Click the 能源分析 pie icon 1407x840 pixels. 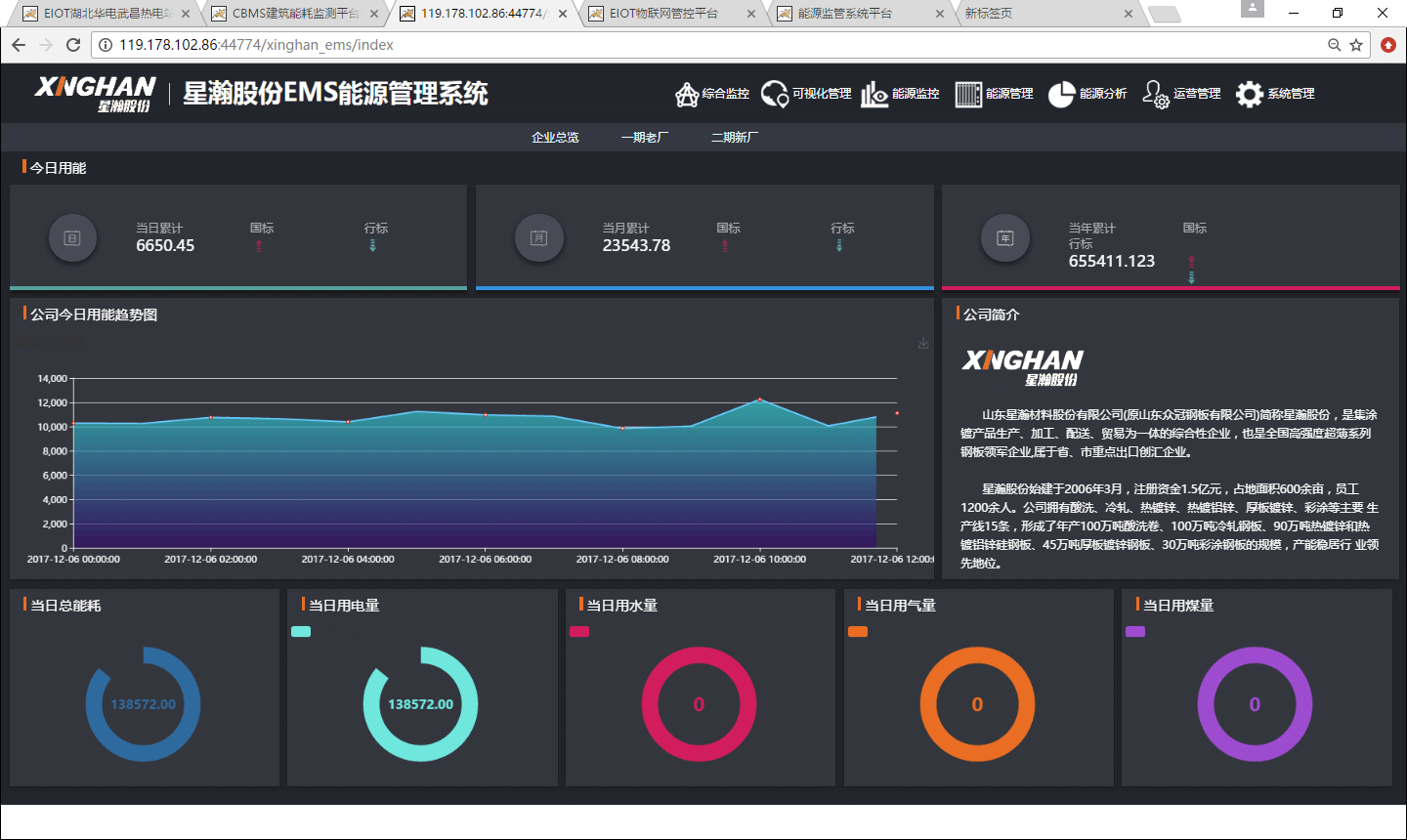point(1061,94)
